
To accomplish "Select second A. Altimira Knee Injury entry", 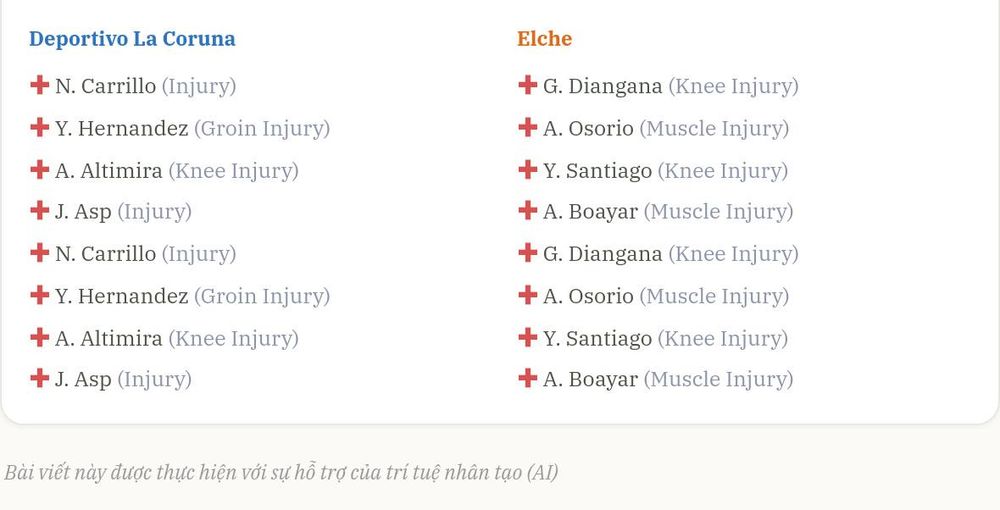I will (x=164, y=339).
